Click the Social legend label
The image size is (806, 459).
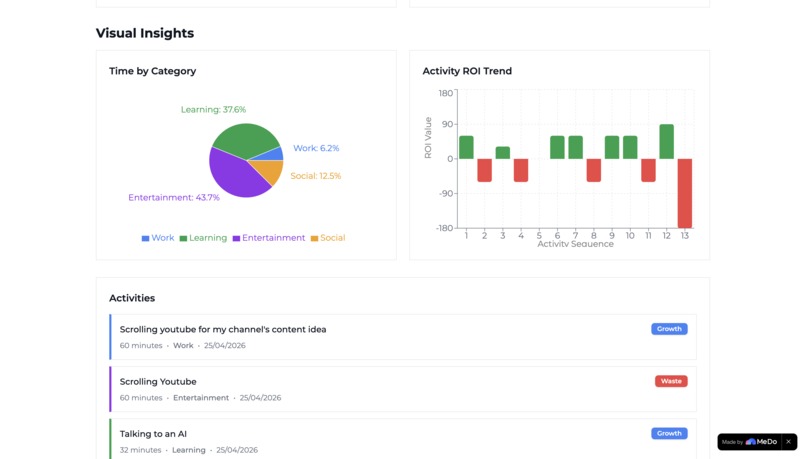(x=333, y=238)
